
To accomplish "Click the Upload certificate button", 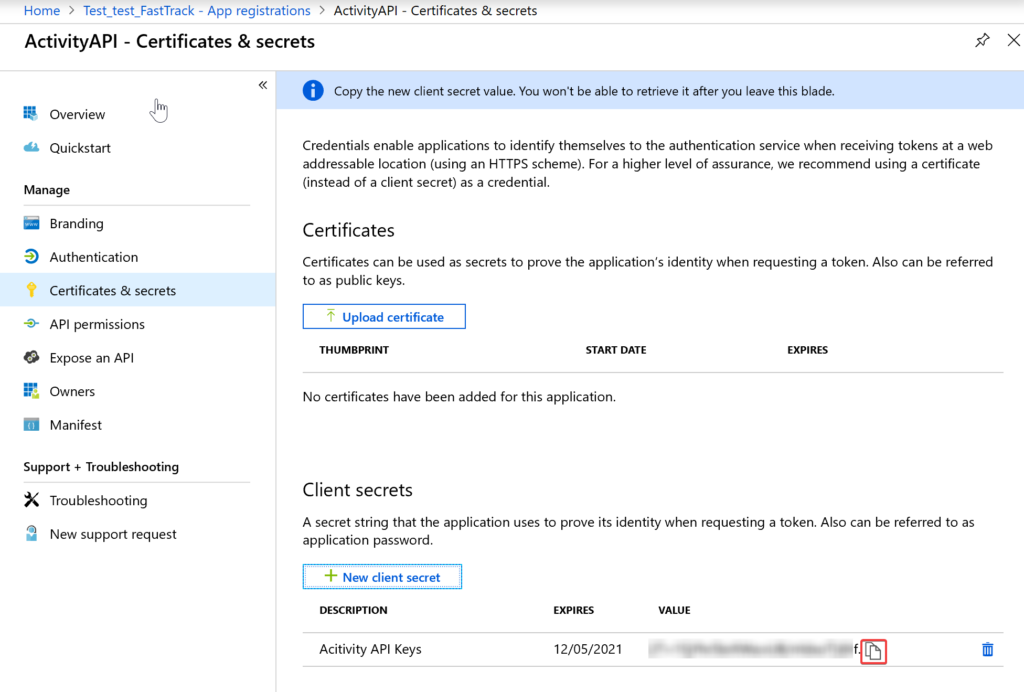I will tap(384, 316).
